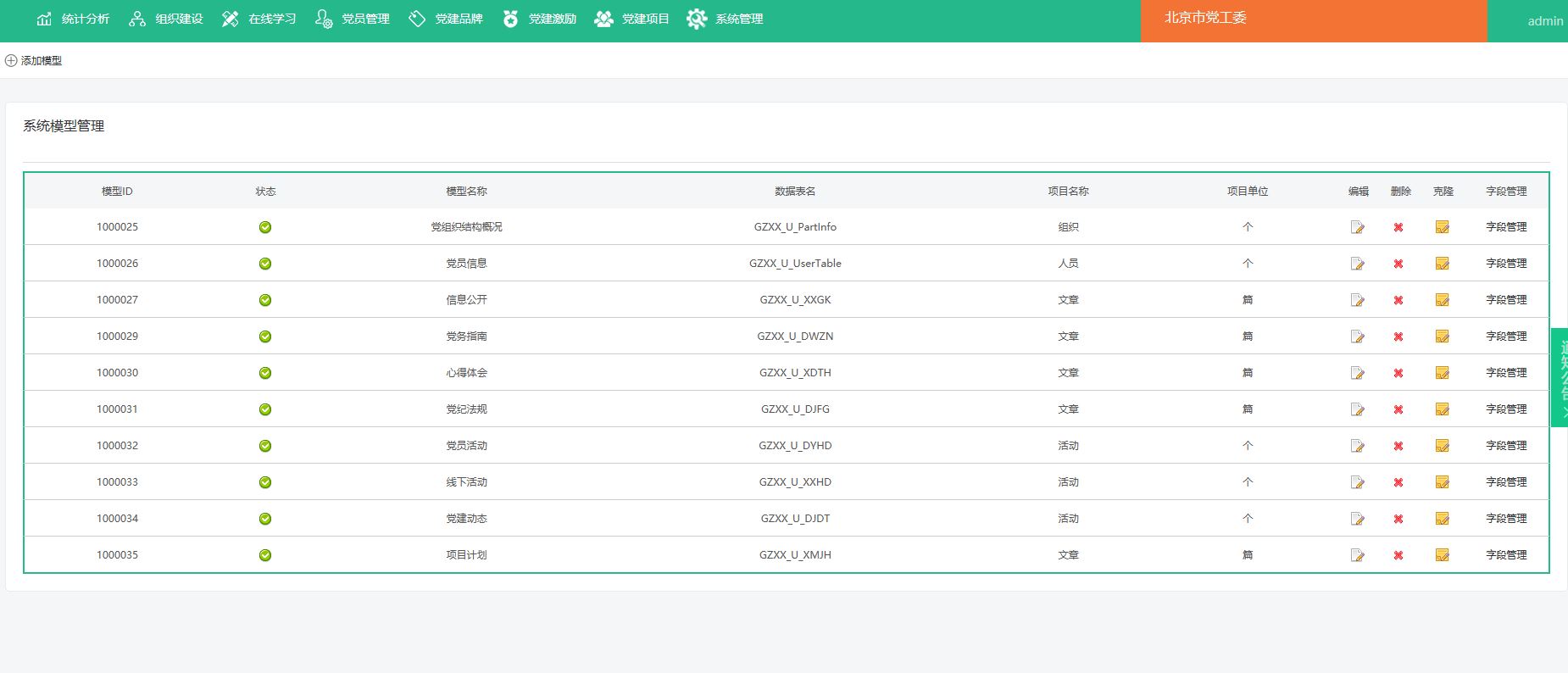
Task: Toggle status icon of model 1000025
Action: pos(265,227)
